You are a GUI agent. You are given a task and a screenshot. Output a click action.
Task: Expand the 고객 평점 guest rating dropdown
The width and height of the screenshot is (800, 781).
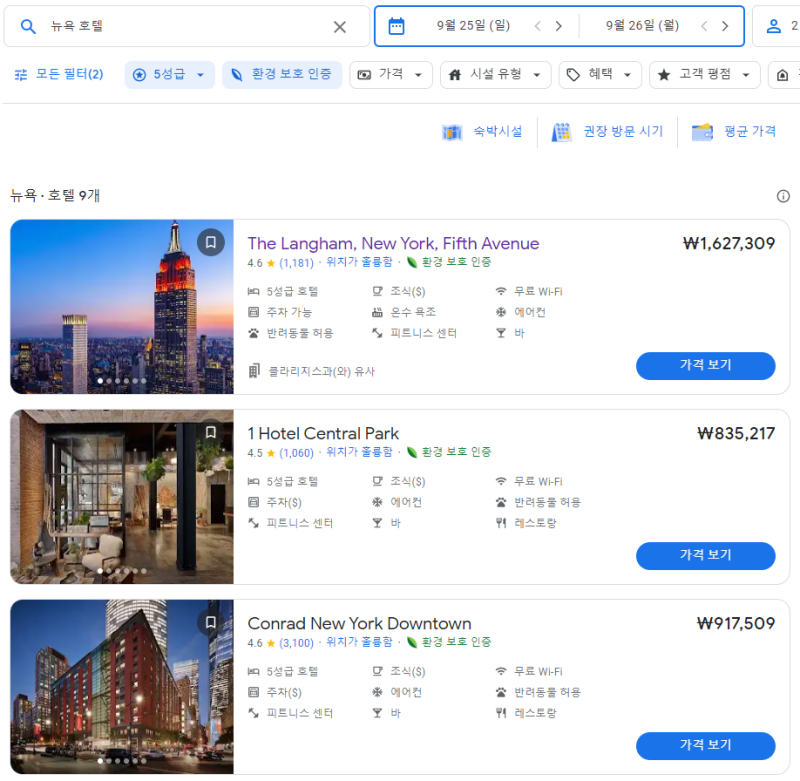click(x=705, y=75)
